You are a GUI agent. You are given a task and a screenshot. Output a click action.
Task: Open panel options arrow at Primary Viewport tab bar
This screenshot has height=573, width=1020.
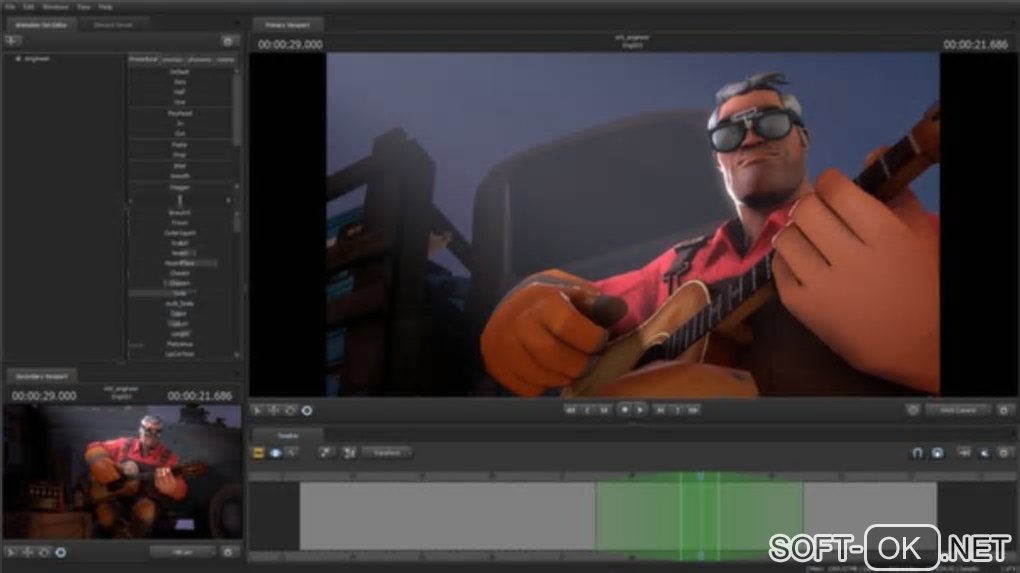(1012, 25)
